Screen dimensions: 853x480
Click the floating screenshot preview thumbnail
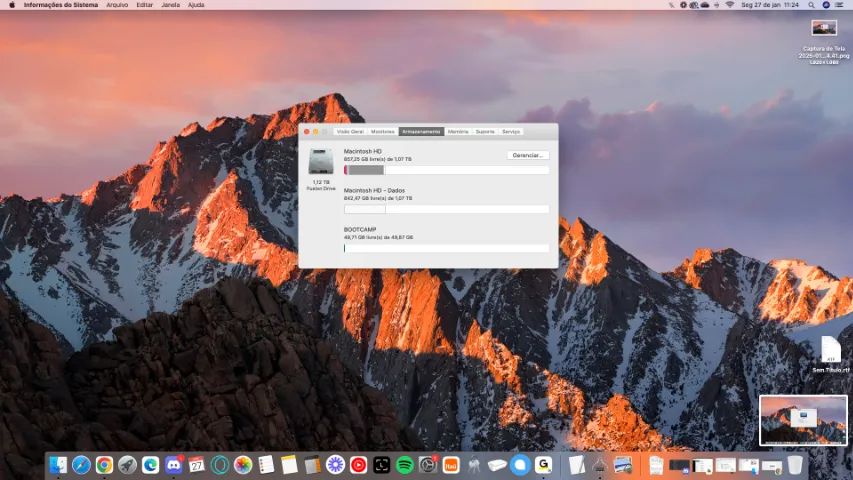tap(803, 420)
